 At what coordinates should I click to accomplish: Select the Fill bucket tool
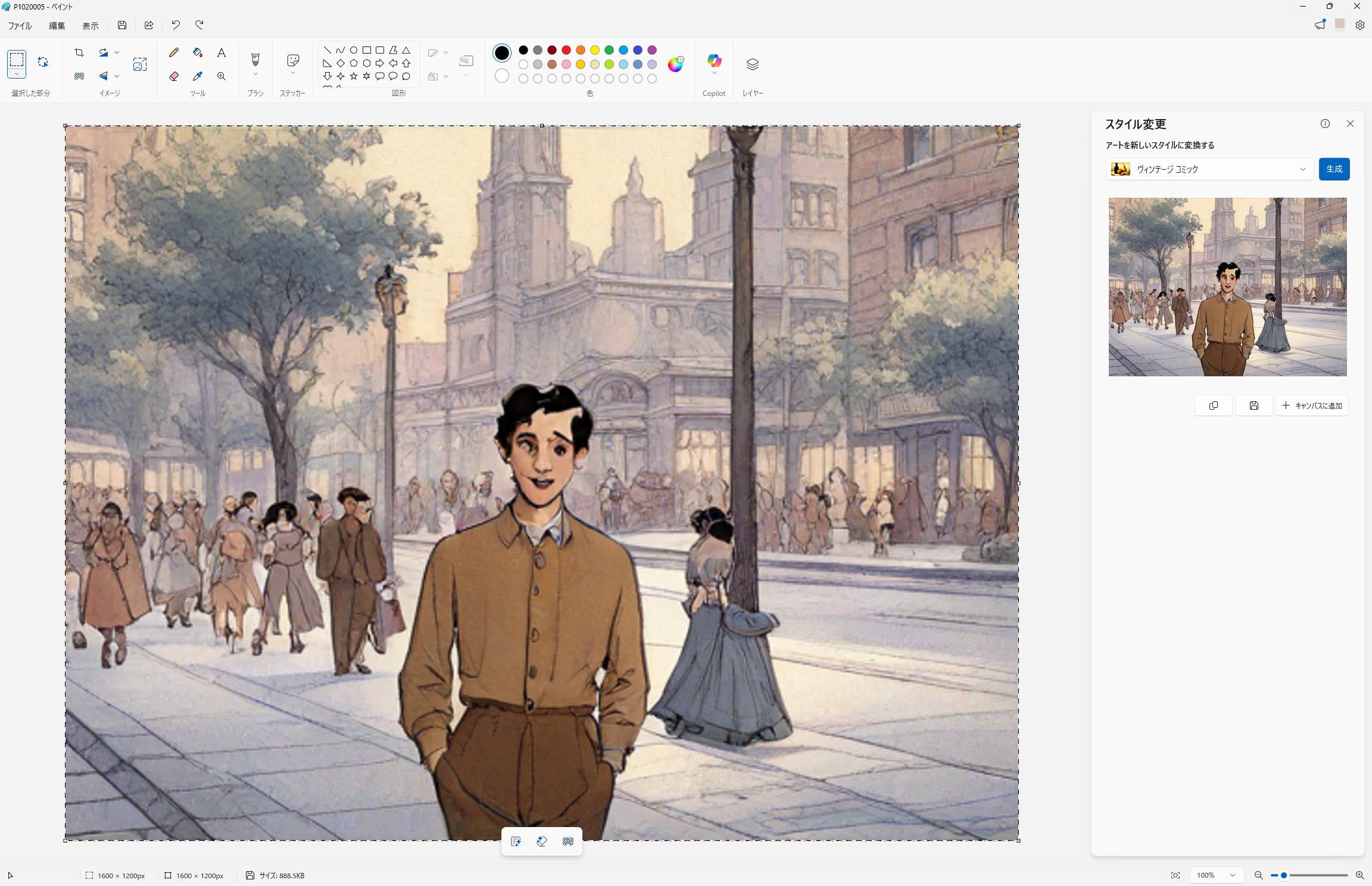tap(198, 52)
